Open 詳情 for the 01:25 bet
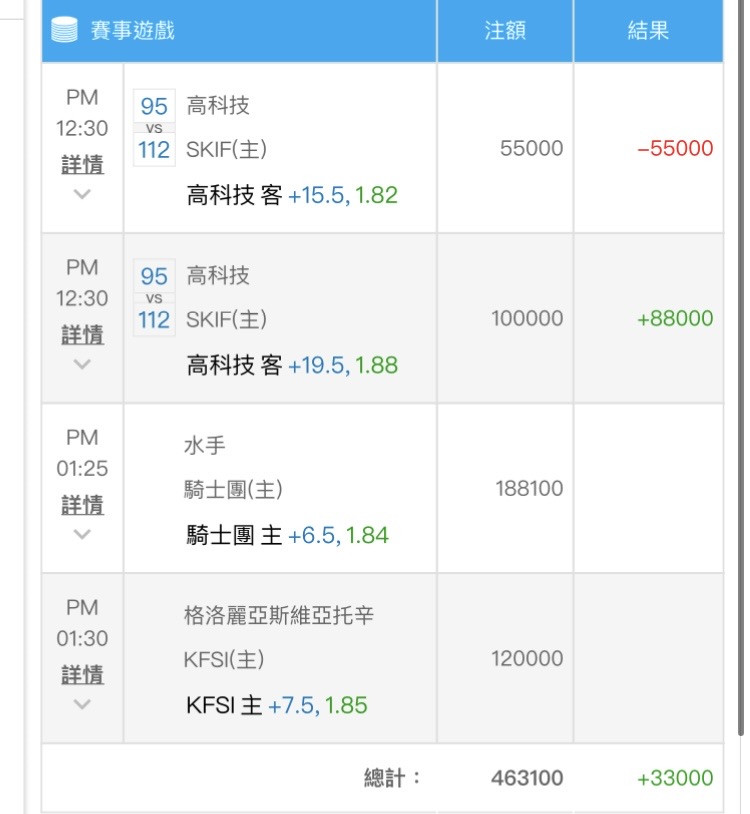 (82, 505)
